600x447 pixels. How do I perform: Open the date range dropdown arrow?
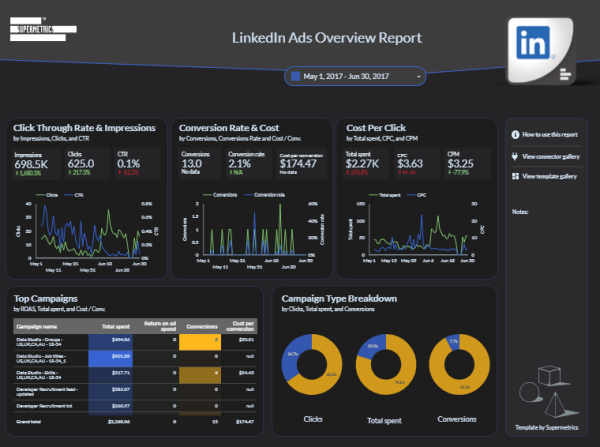click(x=419, y=77)
